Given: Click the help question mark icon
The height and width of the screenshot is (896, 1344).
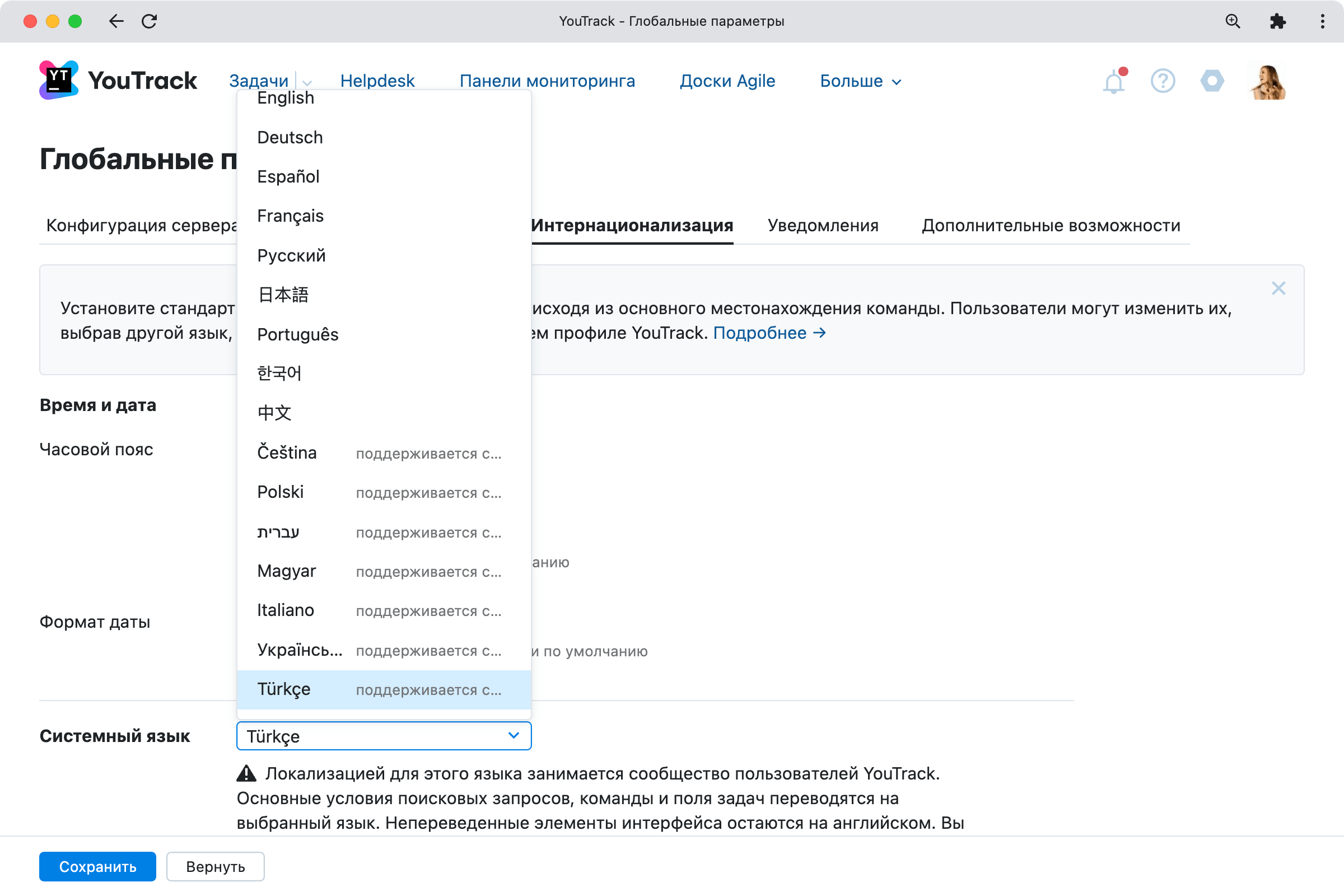Looking at the screenshot, I should click(1163, 81).
